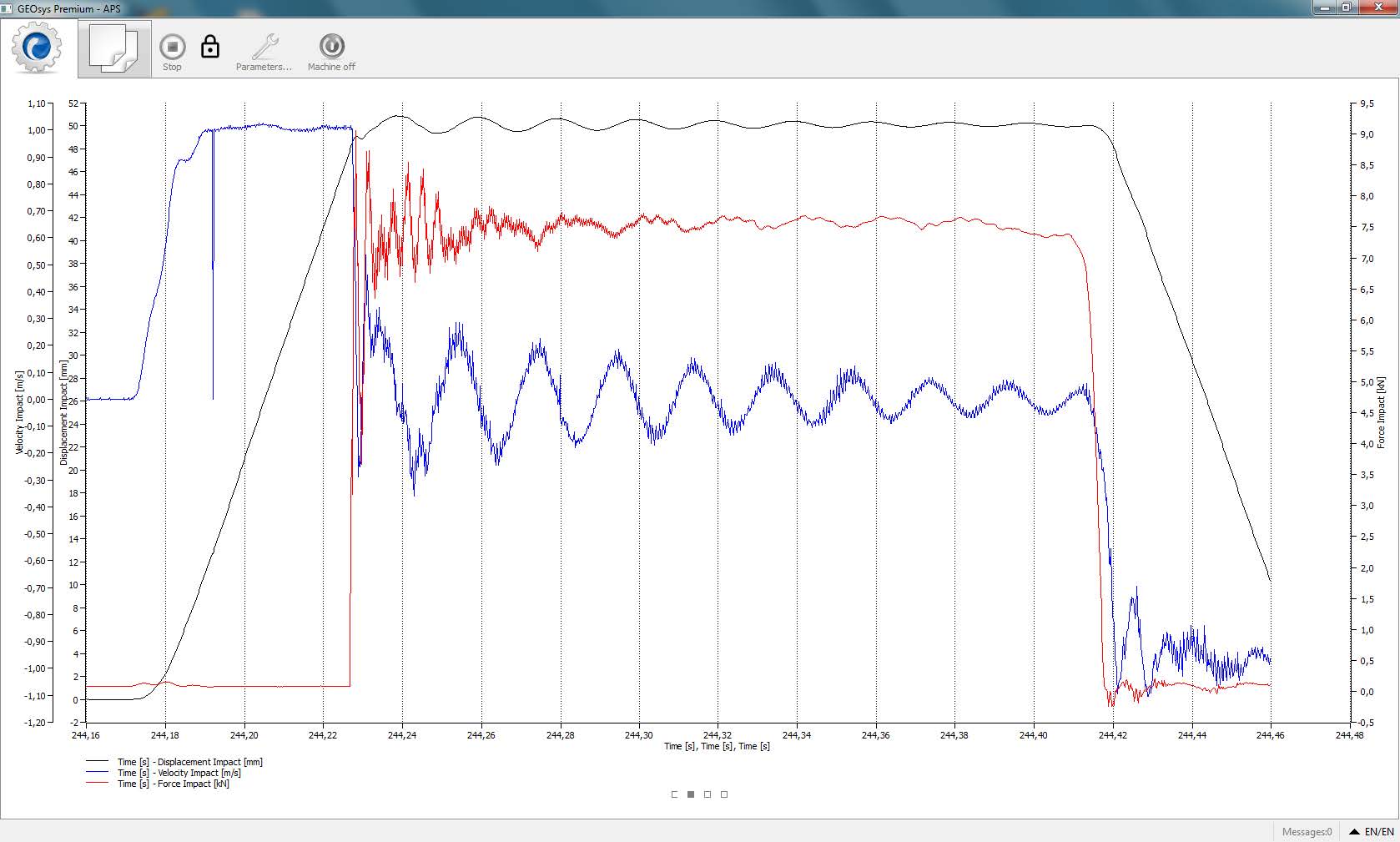
Task: Click the Velocity Impact [m/s] axis title
Action: click(19, 412)
